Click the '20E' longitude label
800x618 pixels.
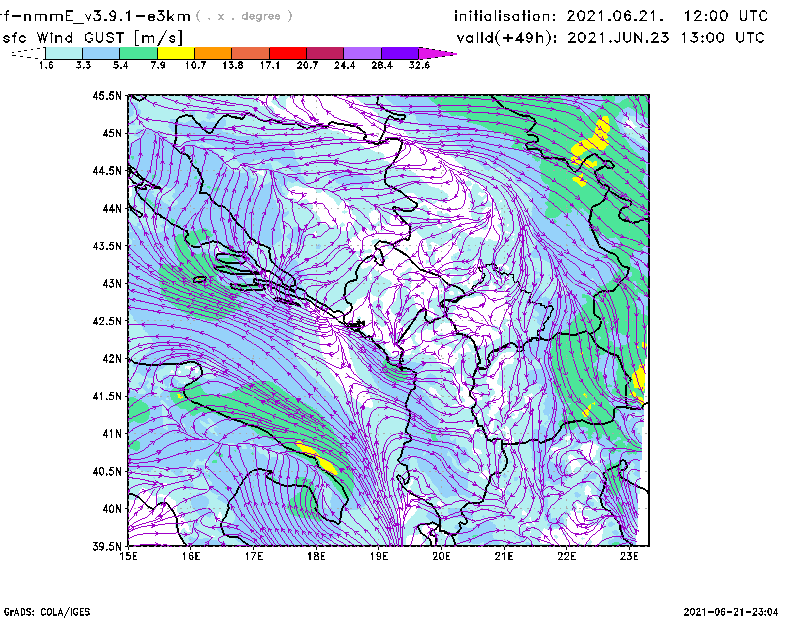click(441, 556)
